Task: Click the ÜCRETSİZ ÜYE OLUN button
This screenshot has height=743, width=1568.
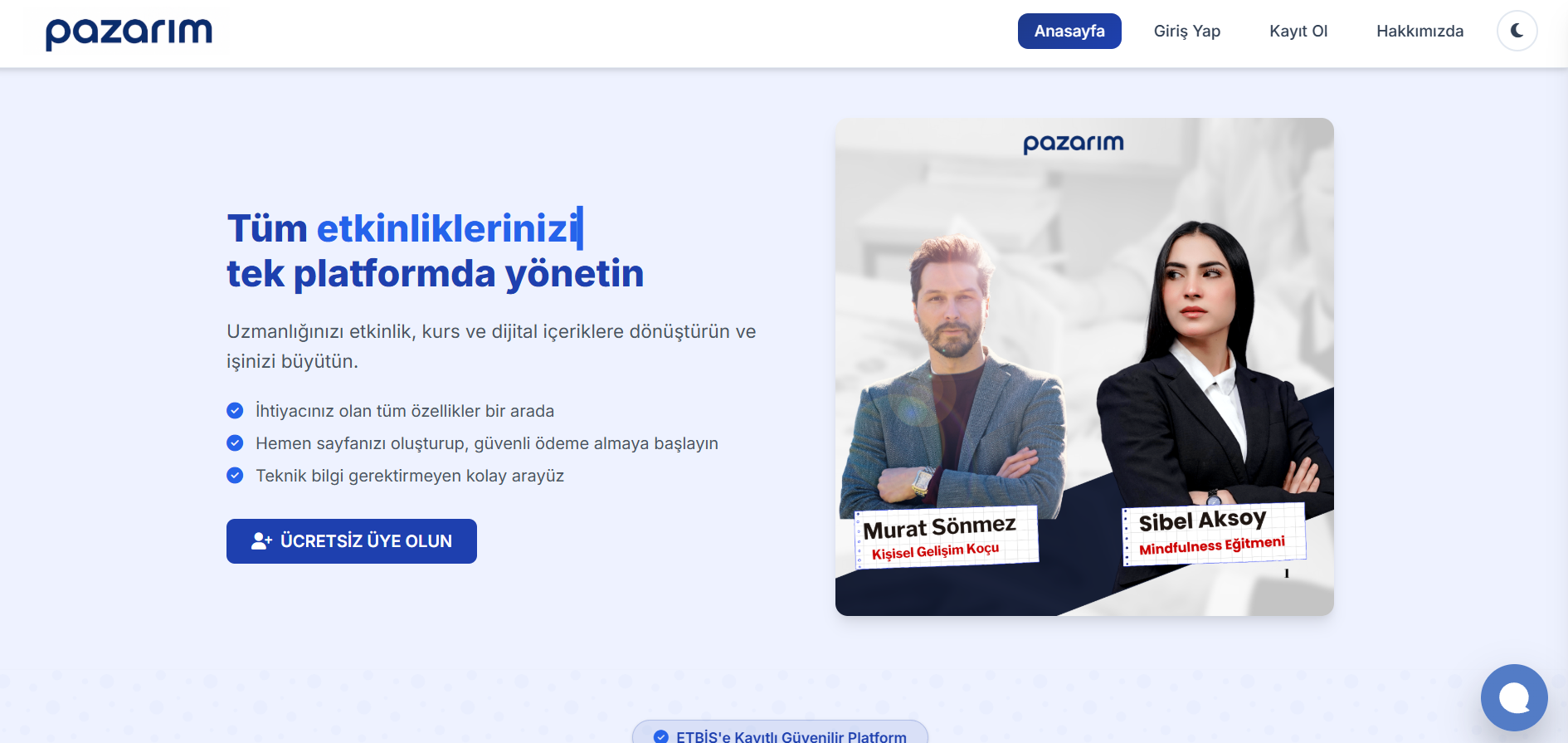Action: 352,541
